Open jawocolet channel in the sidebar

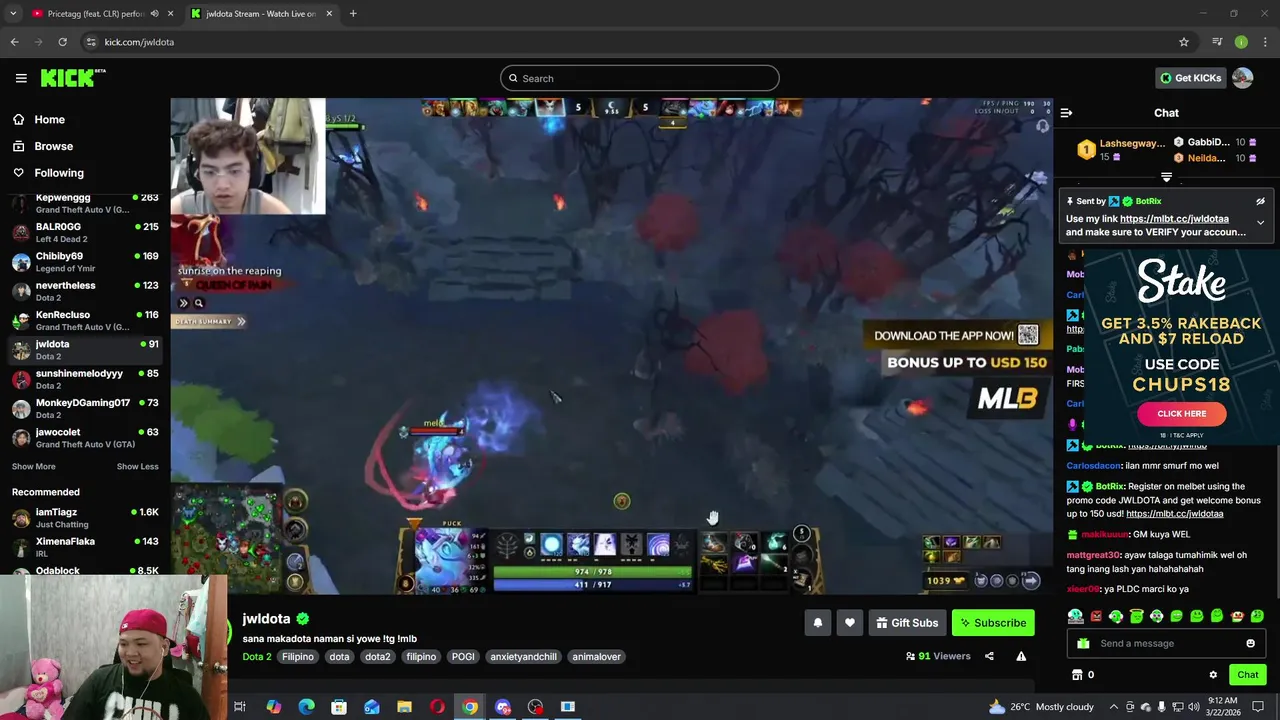[85, 438]
